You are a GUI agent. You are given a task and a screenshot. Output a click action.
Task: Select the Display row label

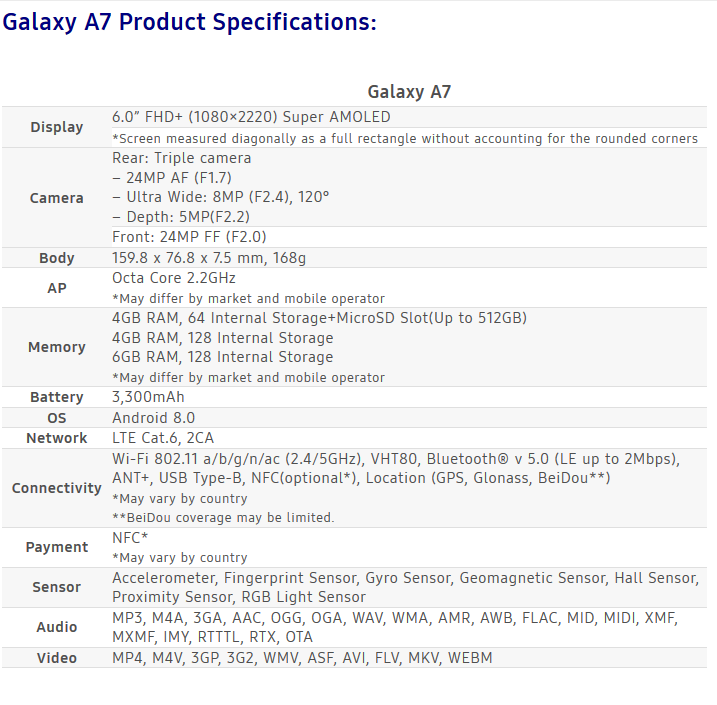57,127
